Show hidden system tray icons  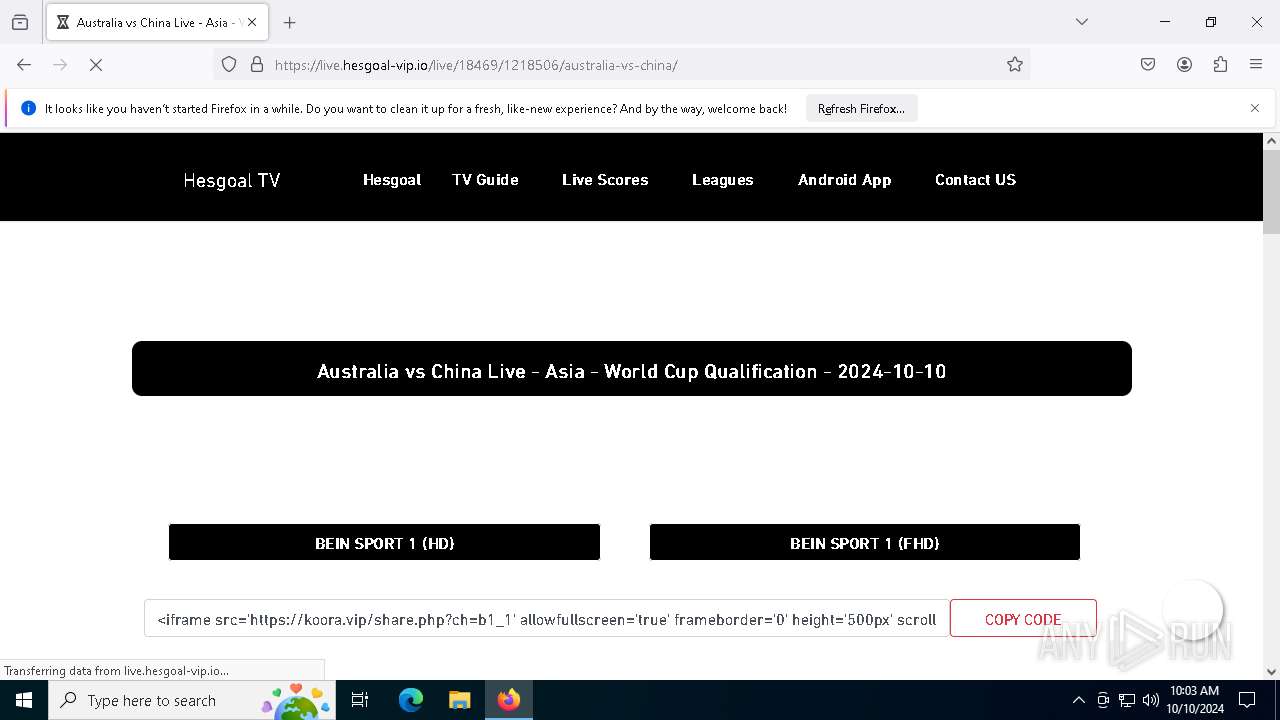click(1078, 700)
